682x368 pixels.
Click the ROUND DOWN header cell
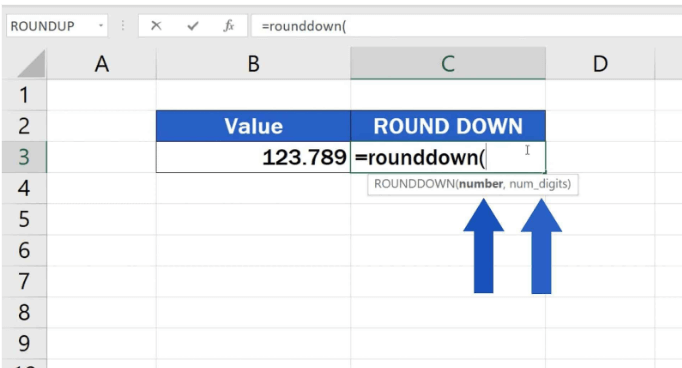pyautogui.click(x=448, y=126)
